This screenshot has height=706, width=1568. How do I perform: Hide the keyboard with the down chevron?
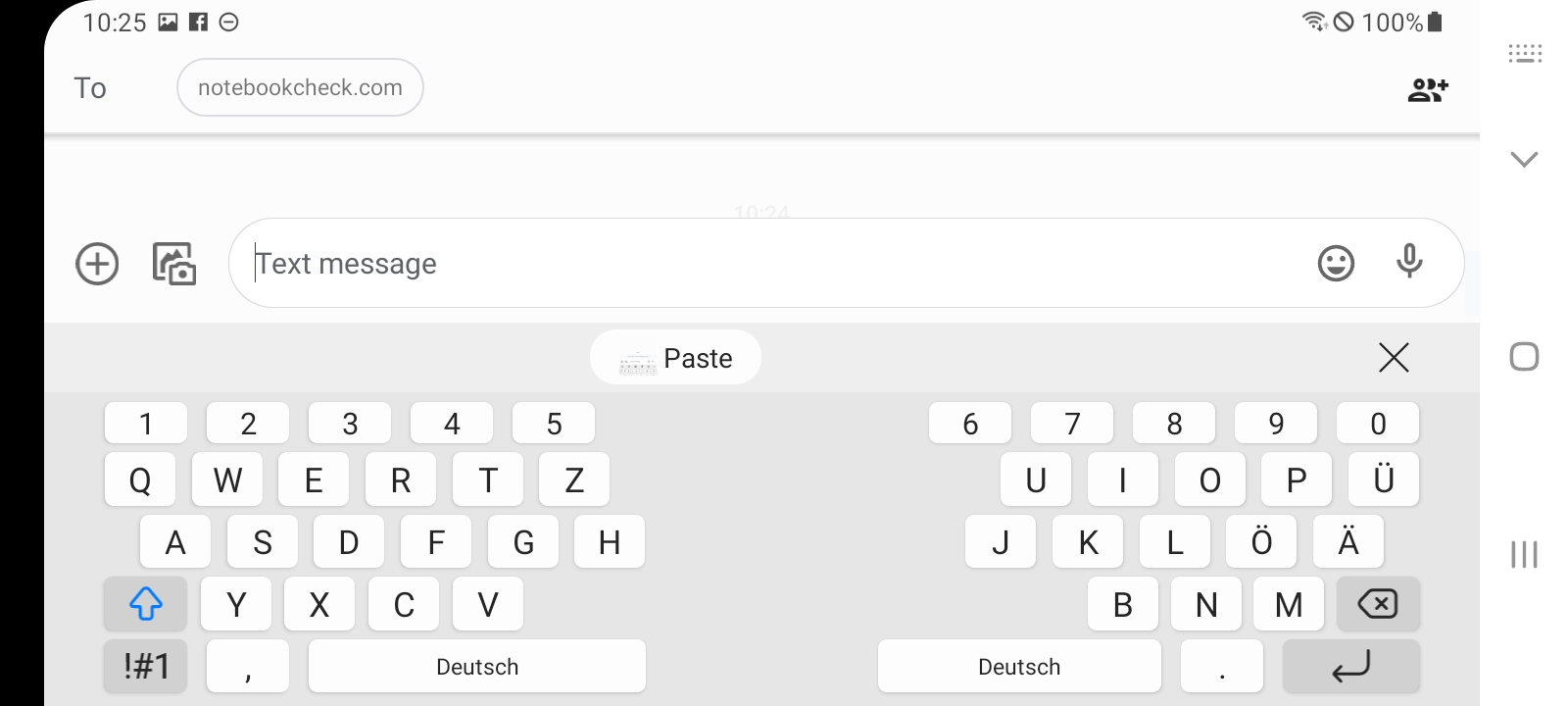tap(1524, 159)
